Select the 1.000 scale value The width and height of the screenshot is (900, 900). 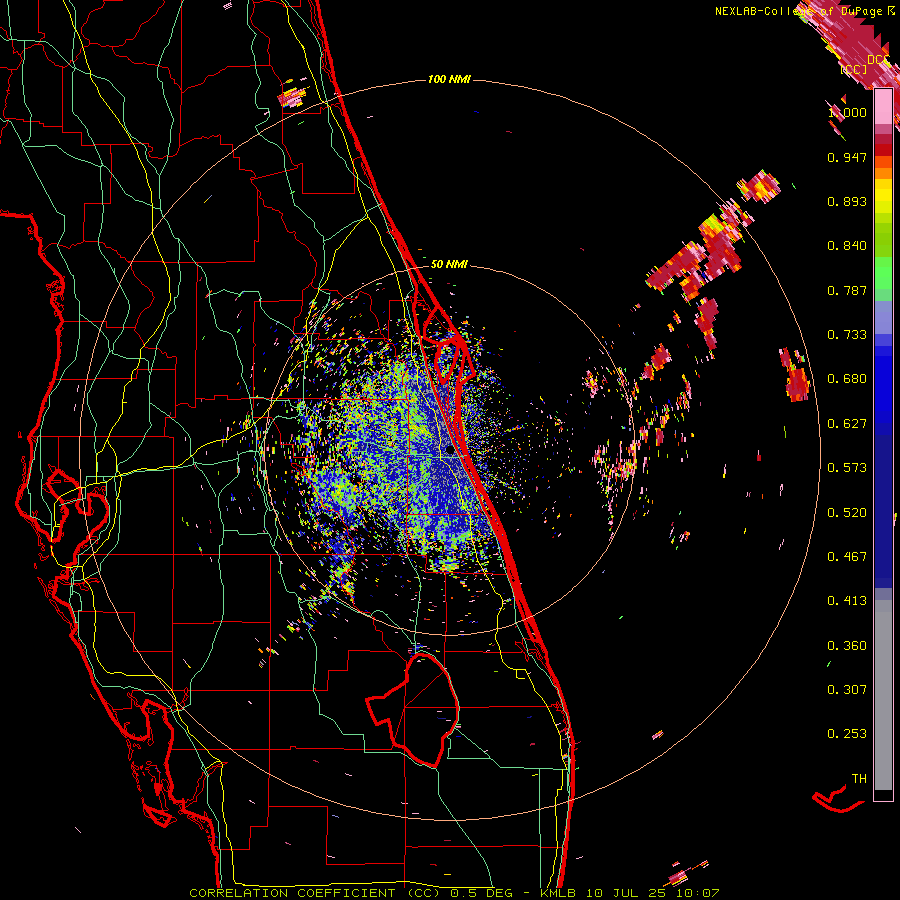[847, 112]
